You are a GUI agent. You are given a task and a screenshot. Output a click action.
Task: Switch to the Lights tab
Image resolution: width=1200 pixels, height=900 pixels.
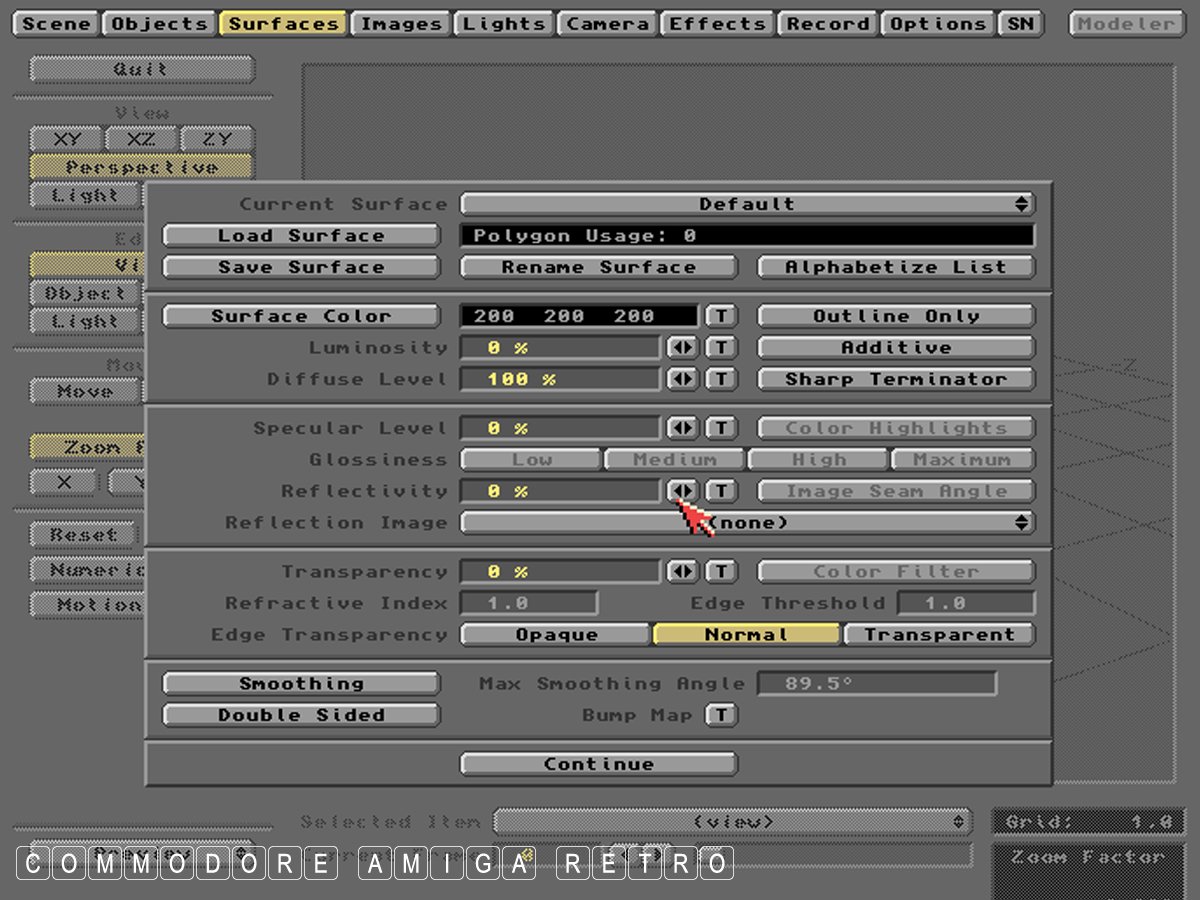(504, 24)
